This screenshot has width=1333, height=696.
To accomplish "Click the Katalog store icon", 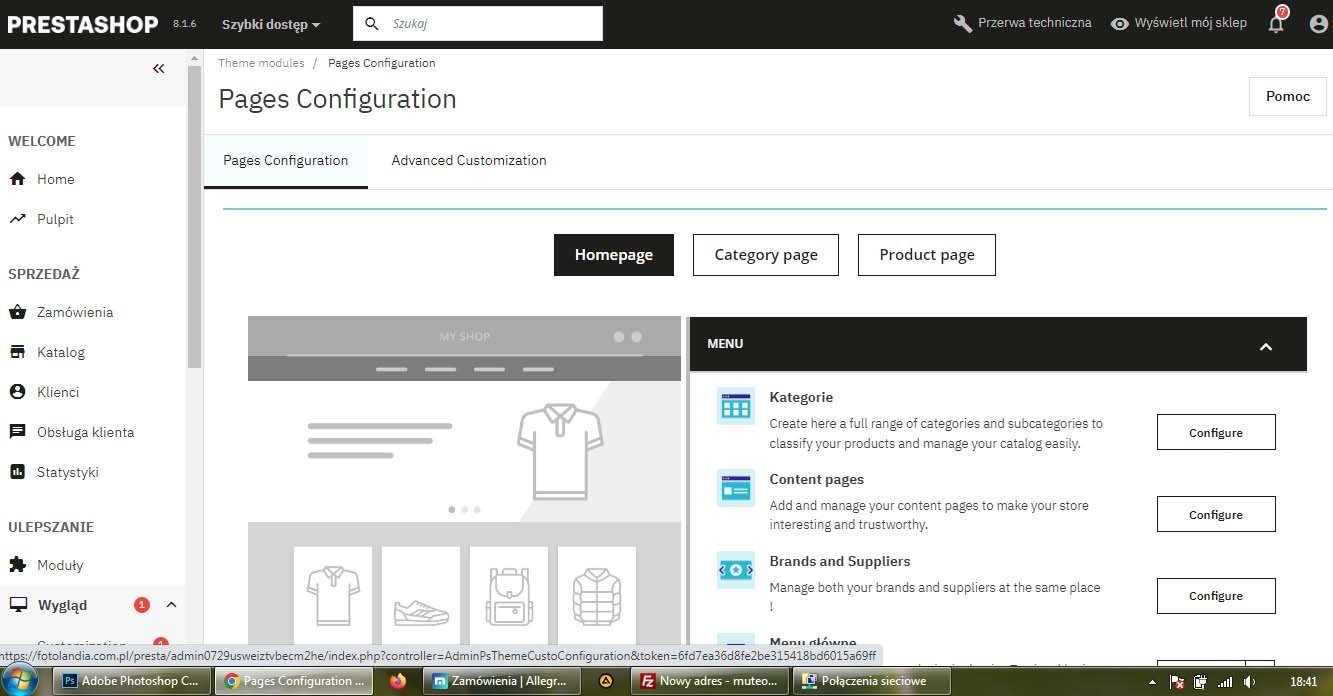I will pyautogui.click(x=17, y=352).
